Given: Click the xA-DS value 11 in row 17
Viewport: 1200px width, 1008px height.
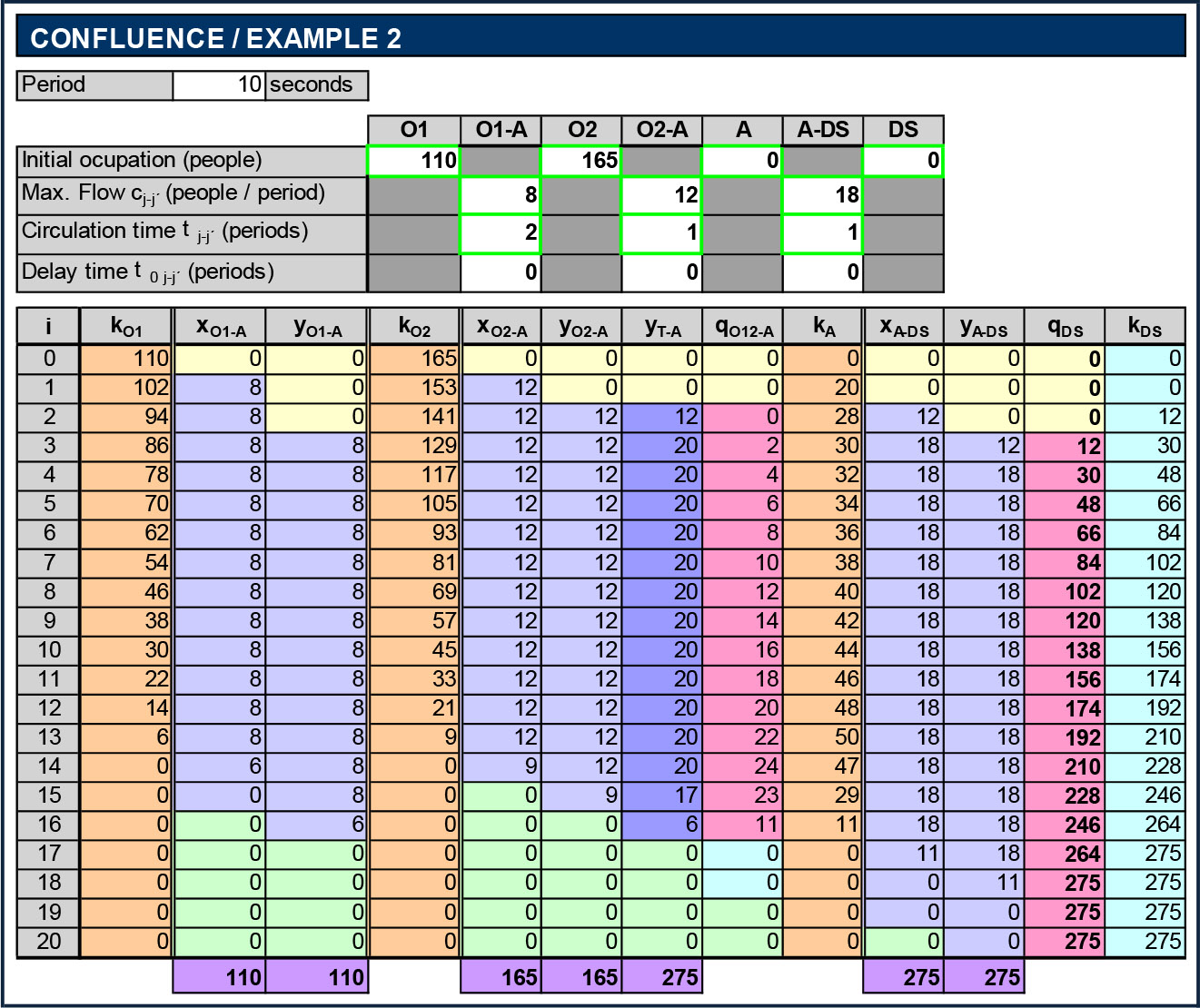Looking at the screenshot, I should pos(903,854).
